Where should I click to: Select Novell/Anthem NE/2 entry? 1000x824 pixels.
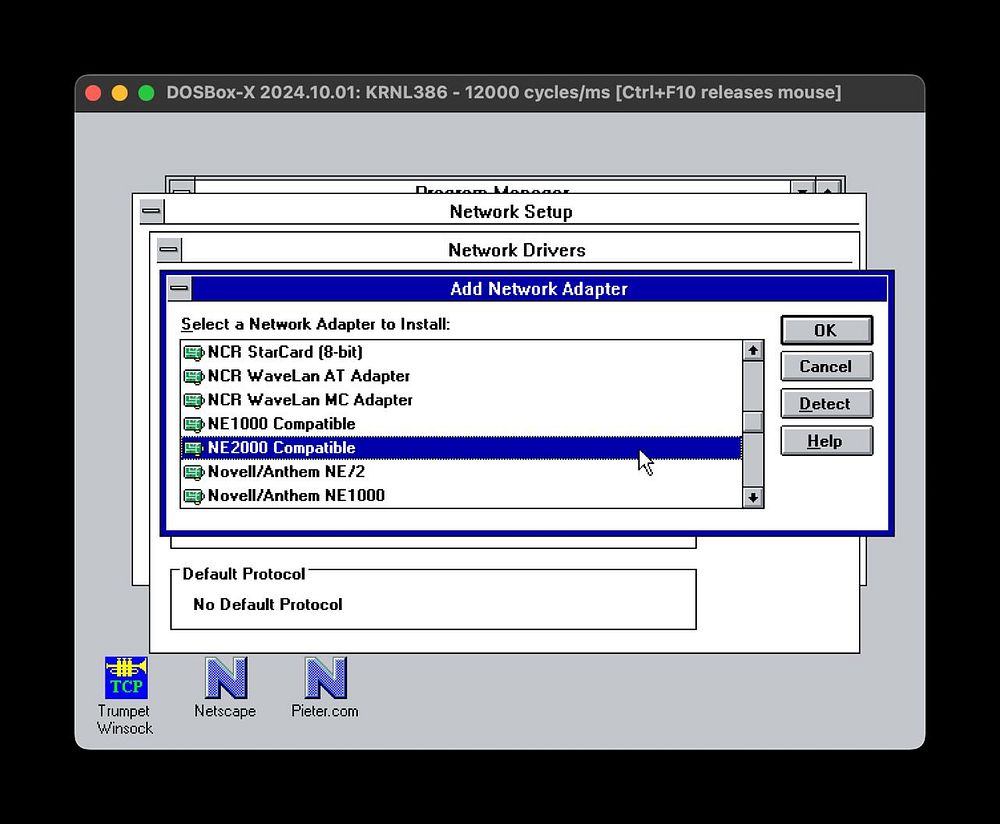(x=461, y=472)
